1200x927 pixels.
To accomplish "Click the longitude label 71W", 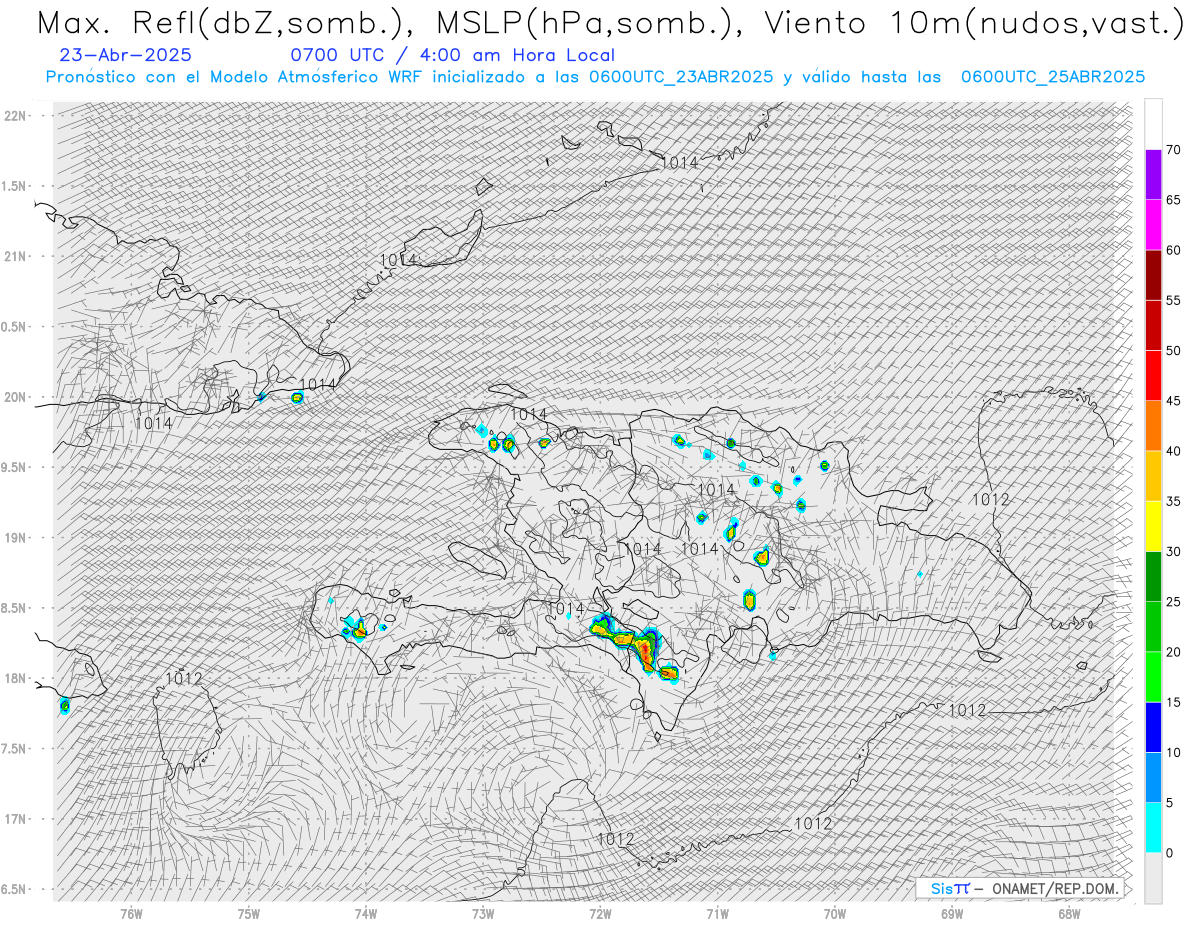I will coord(717,914).
